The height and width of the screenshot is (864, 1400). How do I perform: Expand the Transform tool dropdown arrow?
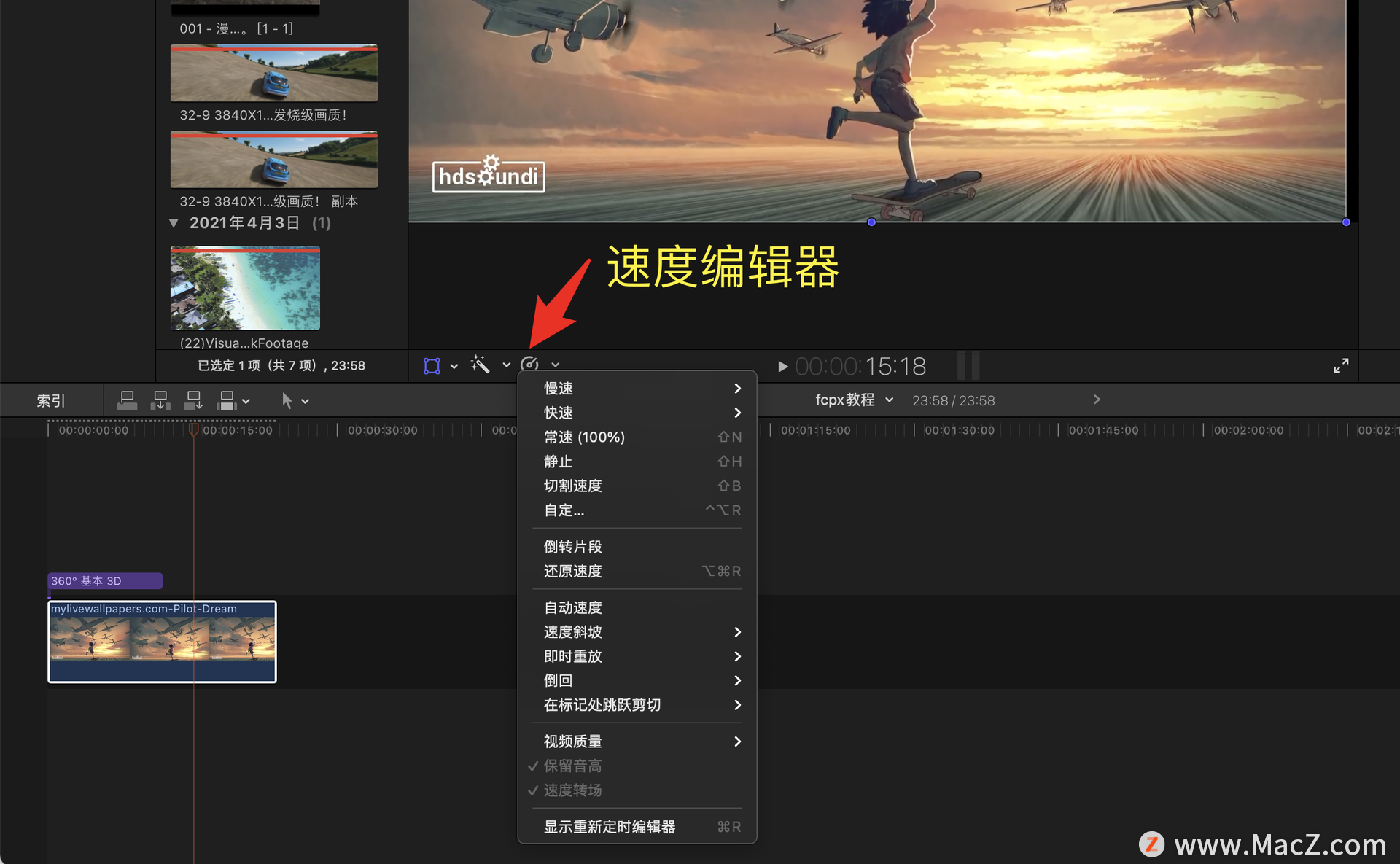[454, 366]
